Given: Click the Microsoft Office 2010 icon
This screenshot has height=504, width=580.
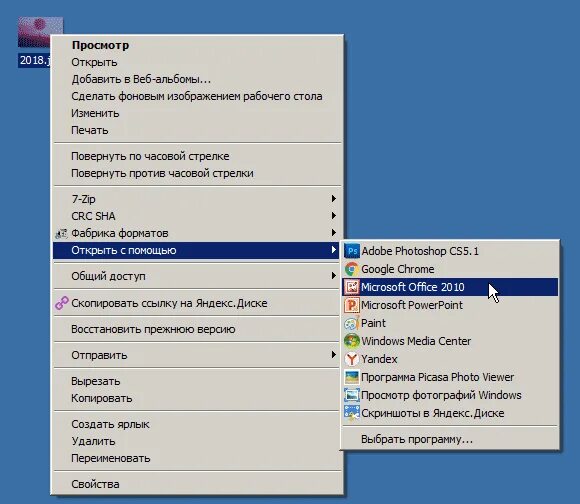Looking at the screenshot, I should tap(351, 287).
